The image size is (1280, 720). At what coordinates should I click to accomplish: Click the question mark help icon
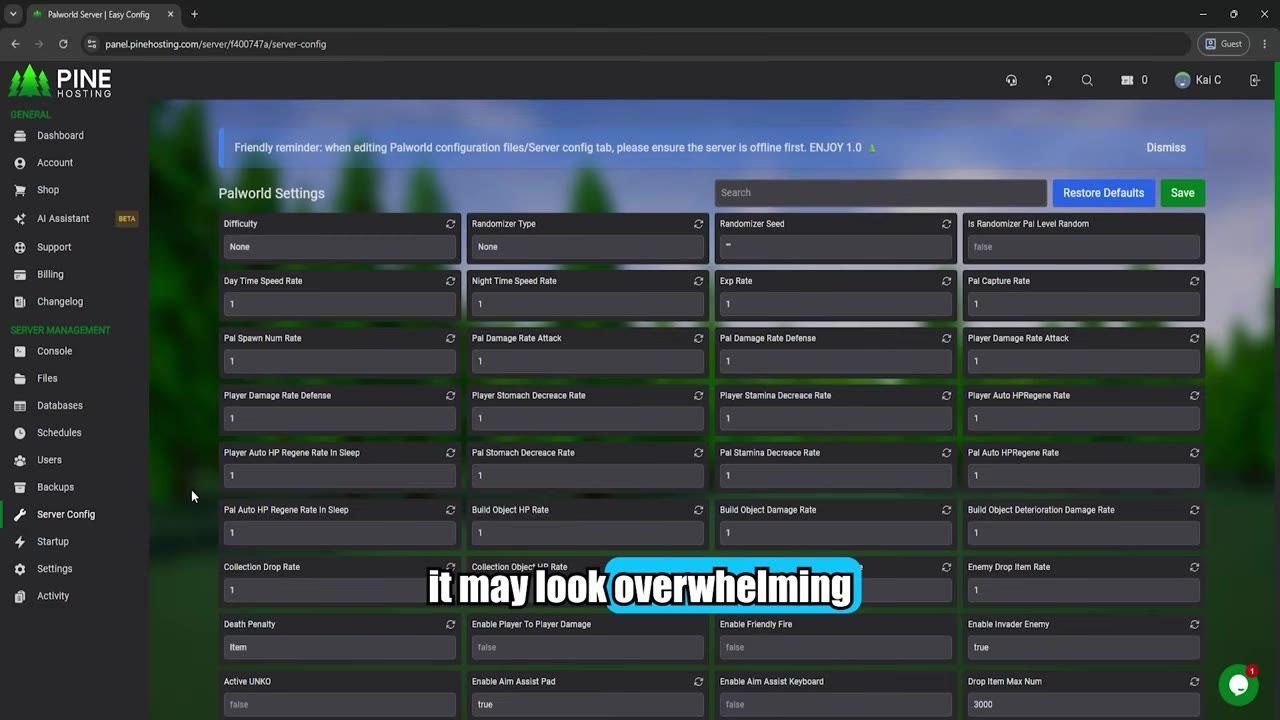coord(1048,80)
